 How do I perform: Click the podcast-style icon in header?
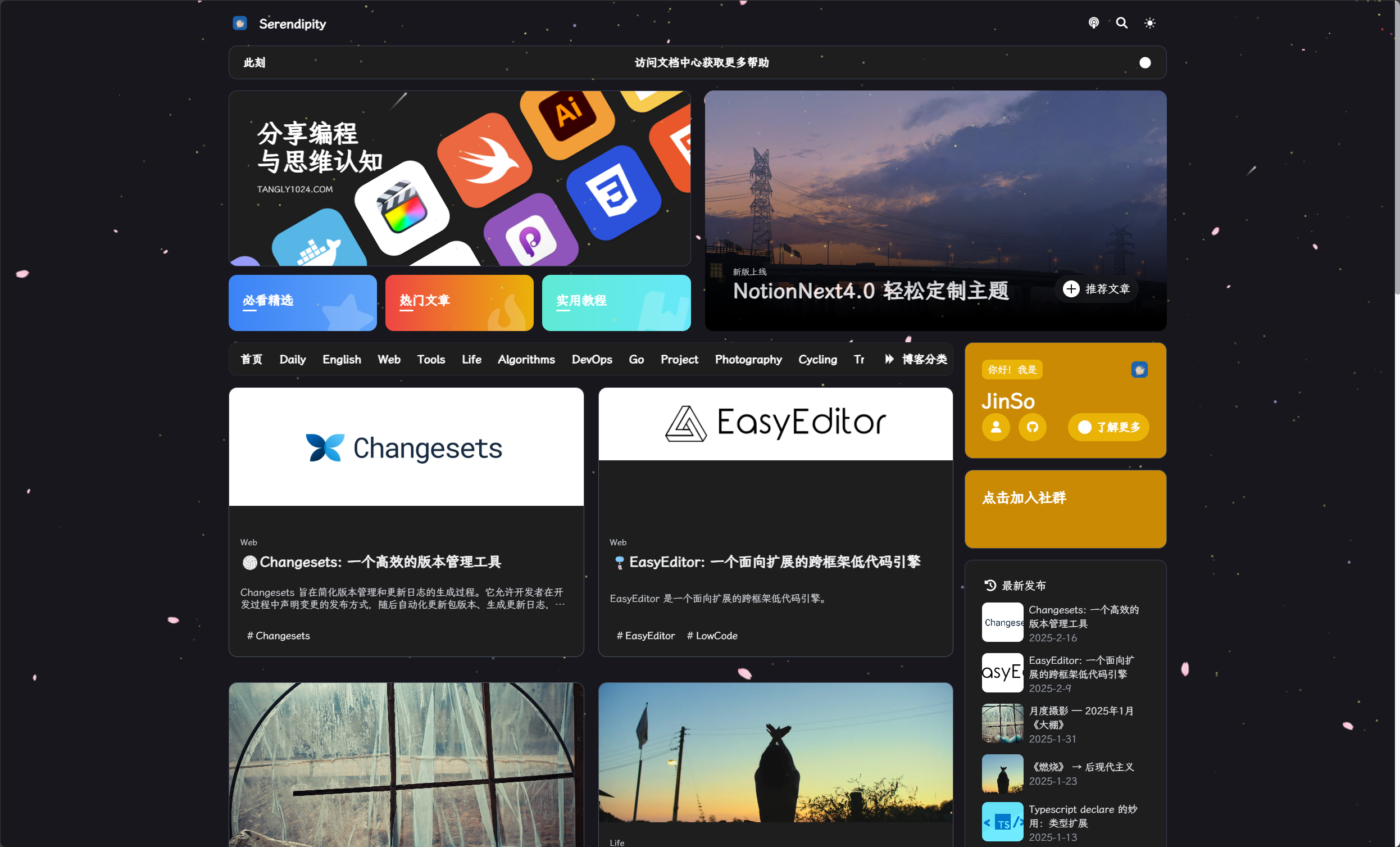(1093, 22)
